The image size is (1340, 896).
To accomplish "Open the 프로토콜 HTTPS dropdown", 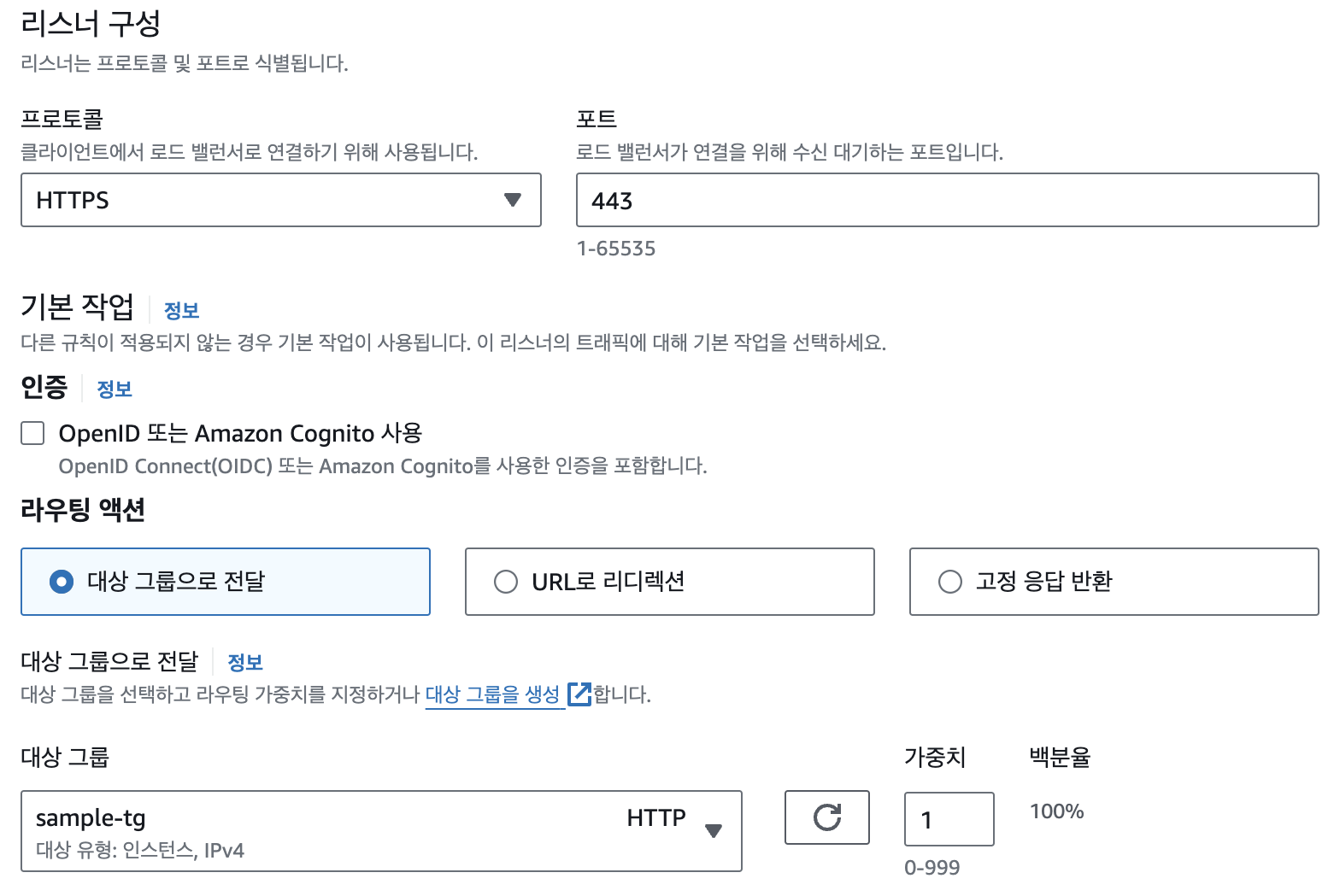I will pyautogui.click(x=280, y=200).
